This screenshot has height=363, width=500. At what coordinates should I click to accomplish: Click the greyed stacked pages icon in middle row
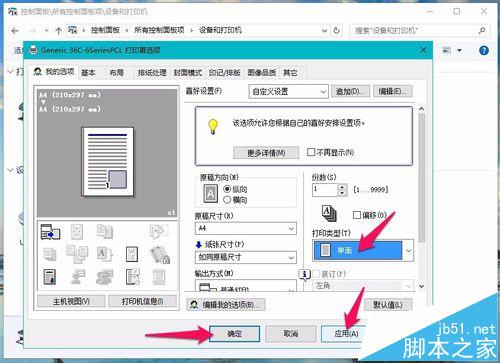[49, 254]
